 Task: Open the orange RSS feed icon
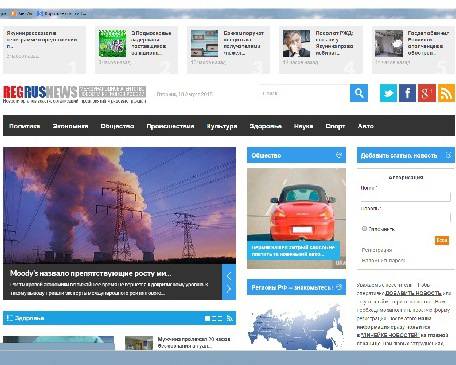coord(446,93)
